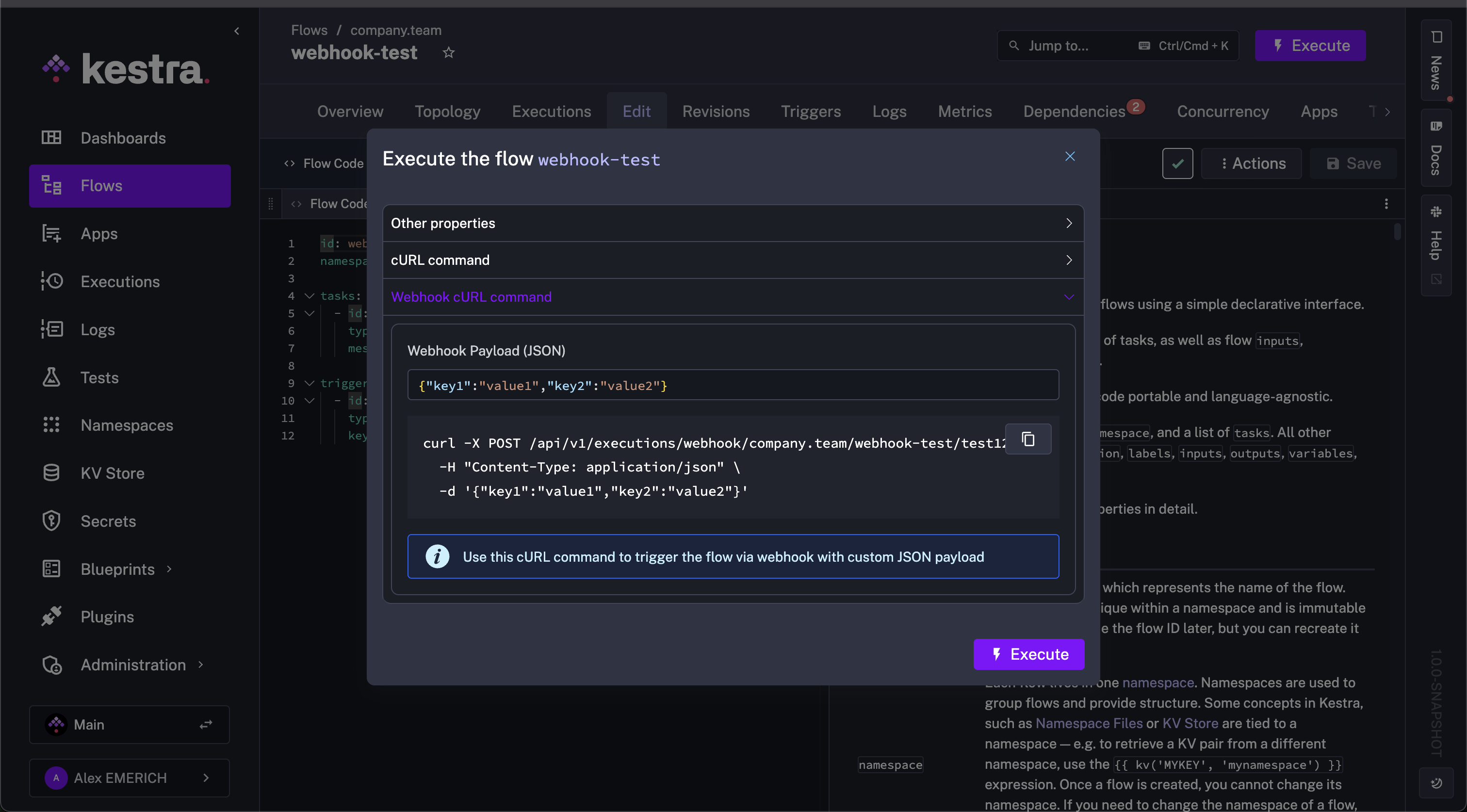Open the Logs tab of the flow
This screenshot has height=812, width=1467.
pos(889,111)
